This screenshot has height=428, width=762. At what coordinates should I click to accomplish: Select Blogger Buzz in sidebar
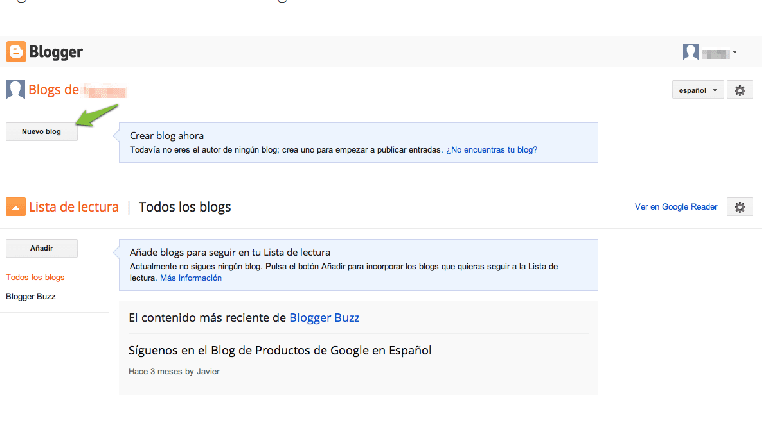click(x=31, y=296)
